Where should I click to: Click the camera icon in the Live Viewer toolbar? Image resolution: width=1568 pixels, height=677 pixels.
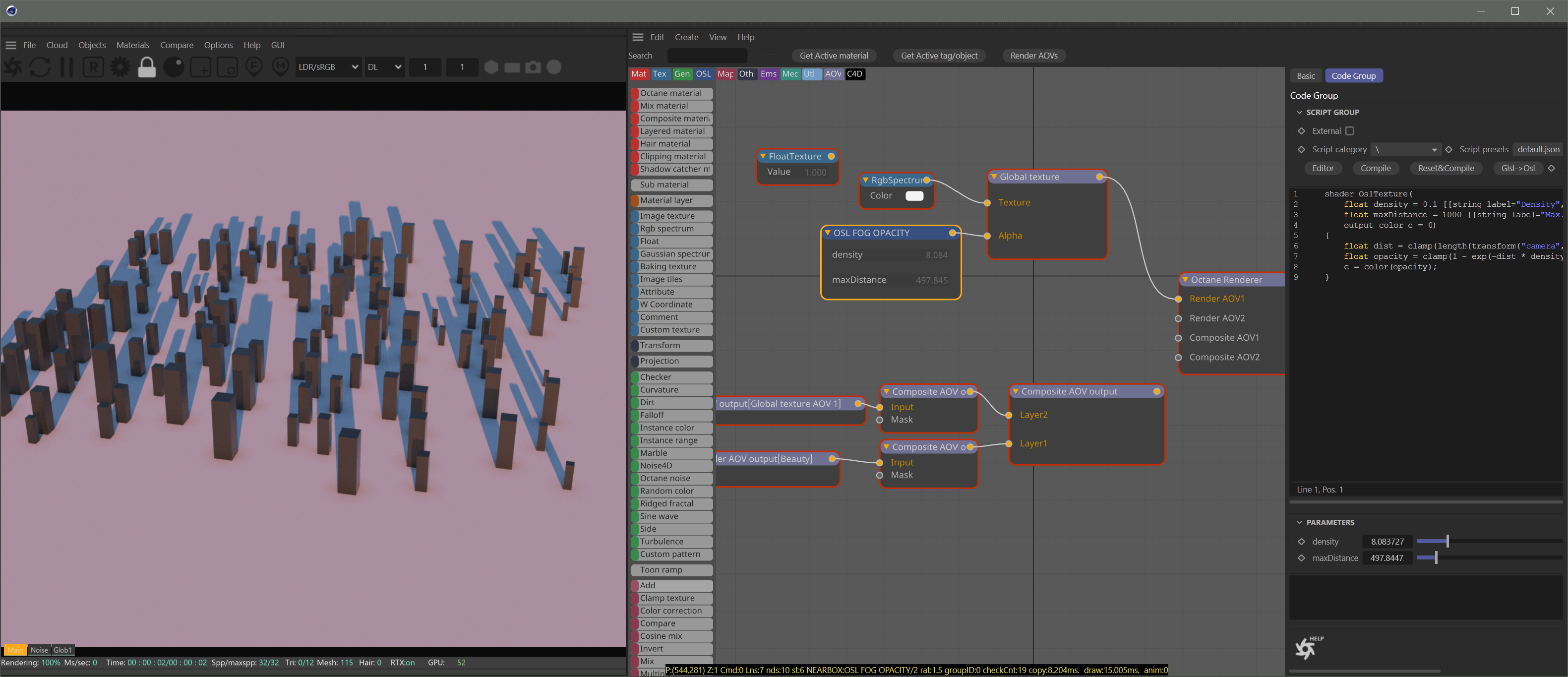533,67
